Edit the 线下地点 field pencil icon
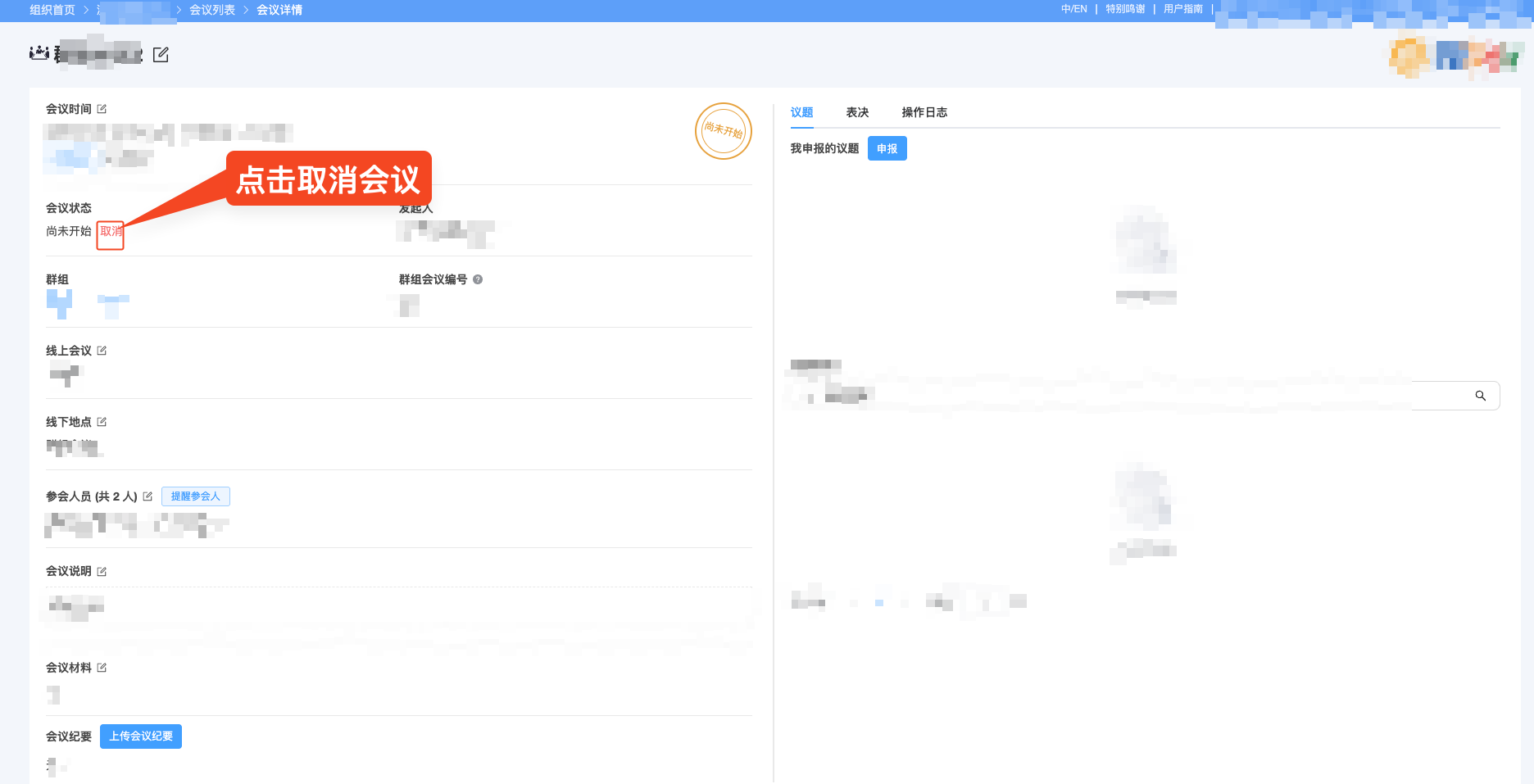This screenshot has width=1534, height=784. pos(102,421)
